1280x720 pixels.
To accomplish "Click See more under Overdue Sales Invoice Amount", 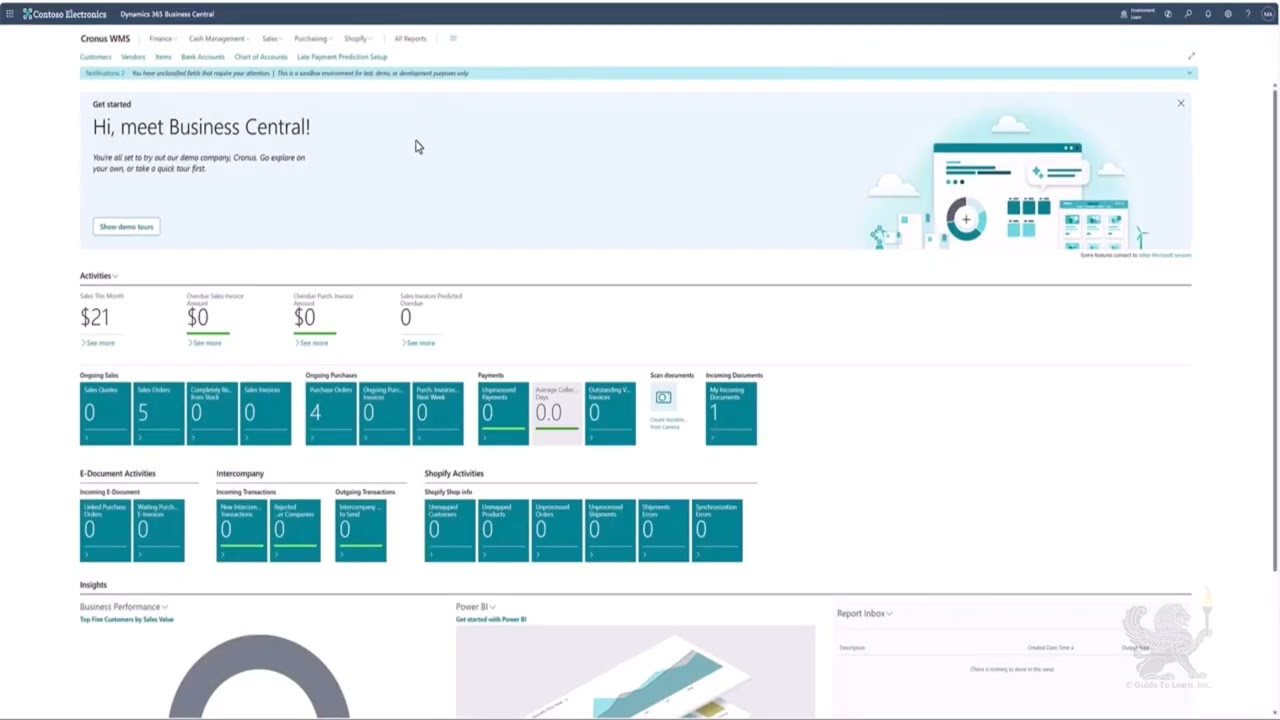I will point(205,343).
